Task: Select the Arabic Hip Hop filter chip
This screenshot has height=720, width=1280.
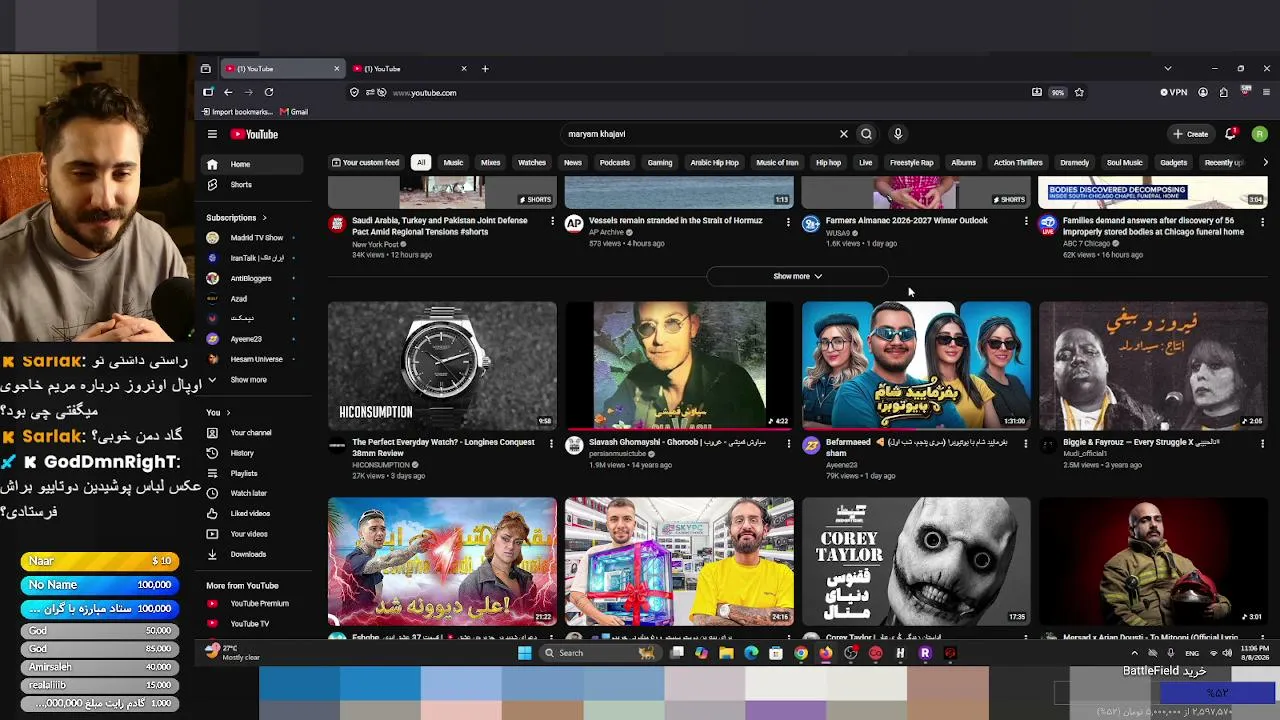Action: [x=714, y=163]
